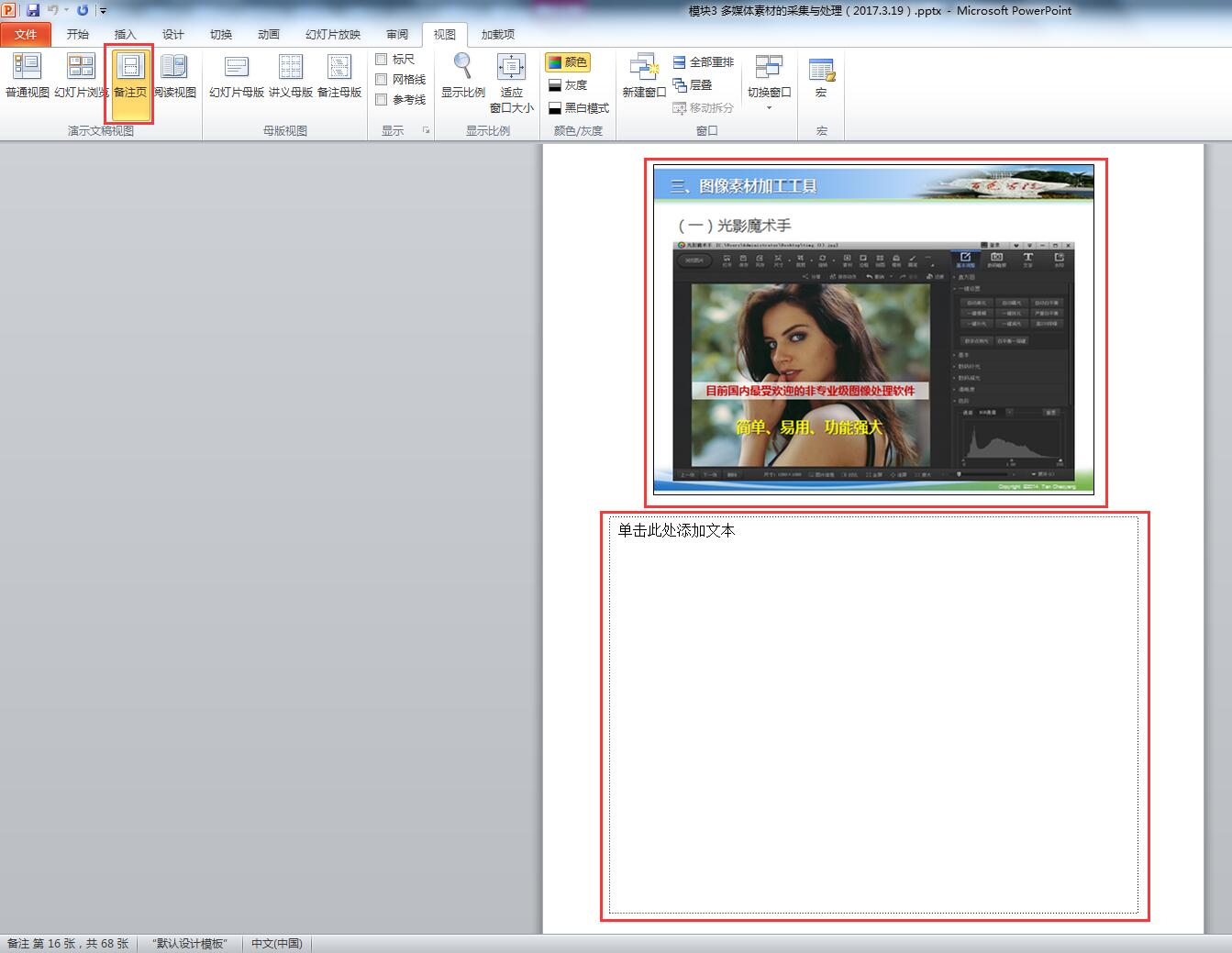1232x953 pixels.
Task: Open the customize quick access toolbar dropdown
Action: pyautogui.click(x=103, y=11)
